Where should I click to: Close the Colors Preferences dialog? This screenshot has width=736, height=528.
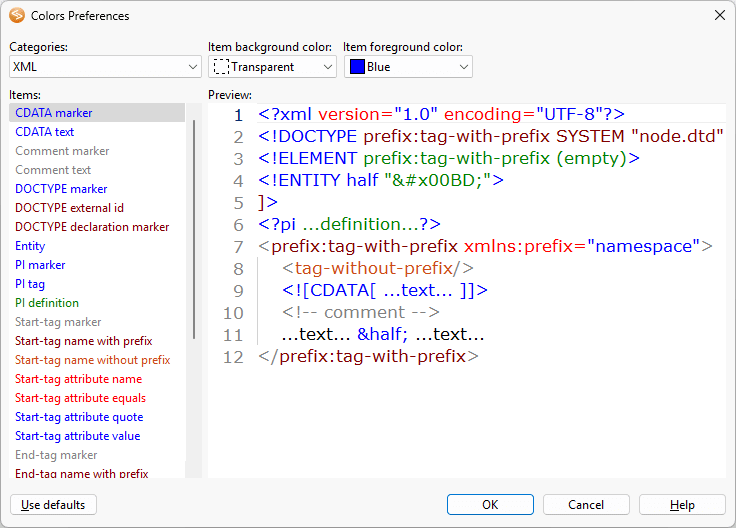point(720,15)
